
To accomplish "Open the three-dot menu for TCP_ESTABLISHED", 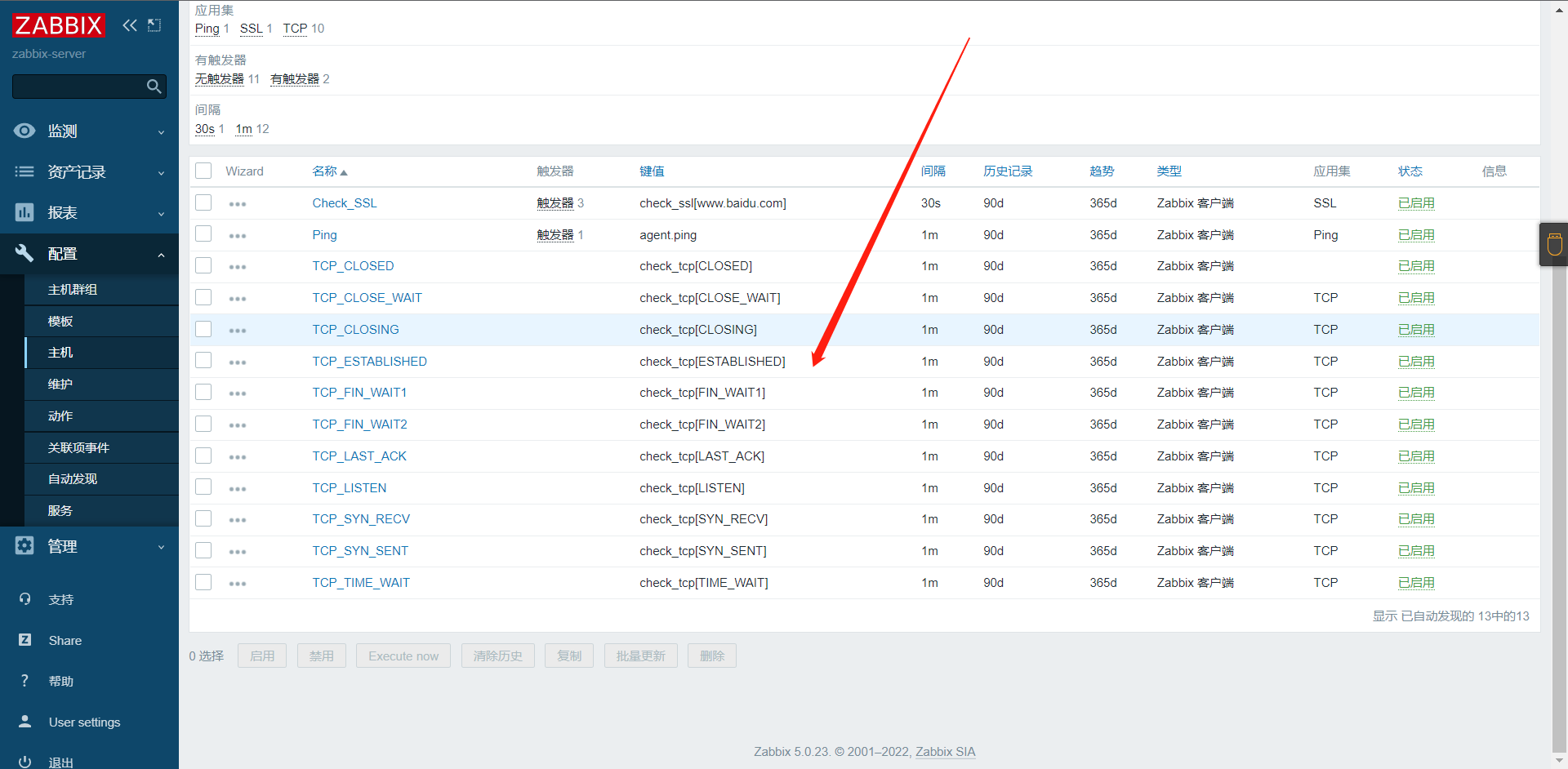I will 238,362.
